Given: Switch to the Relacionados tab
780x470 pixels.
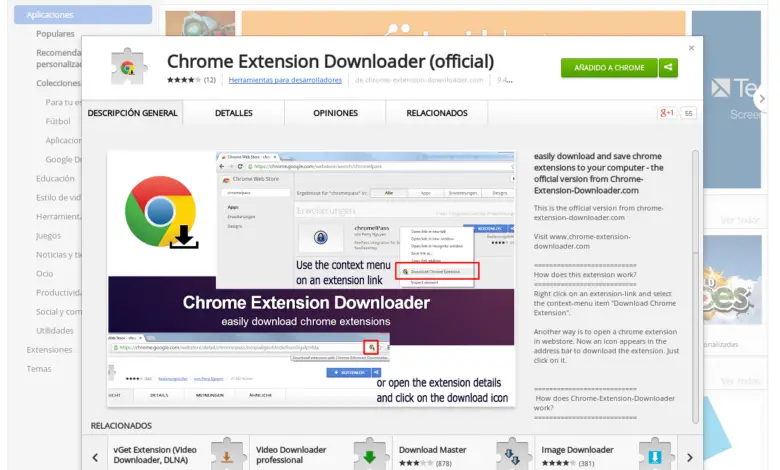Looking at the screenshot, I should tap(437, 113).
